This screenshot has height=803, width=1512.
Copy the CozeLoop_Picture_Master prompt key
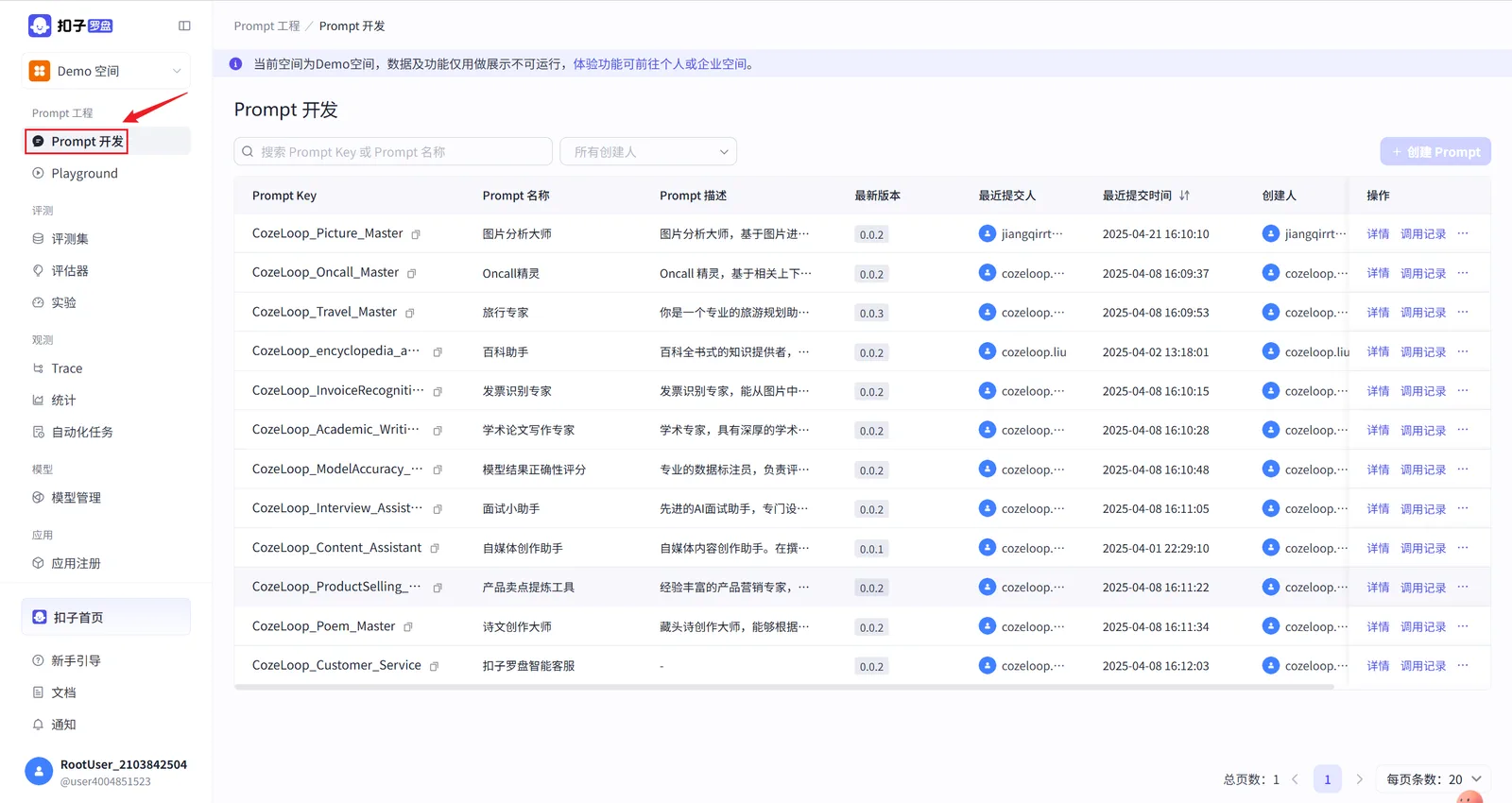tap(416, 234)
